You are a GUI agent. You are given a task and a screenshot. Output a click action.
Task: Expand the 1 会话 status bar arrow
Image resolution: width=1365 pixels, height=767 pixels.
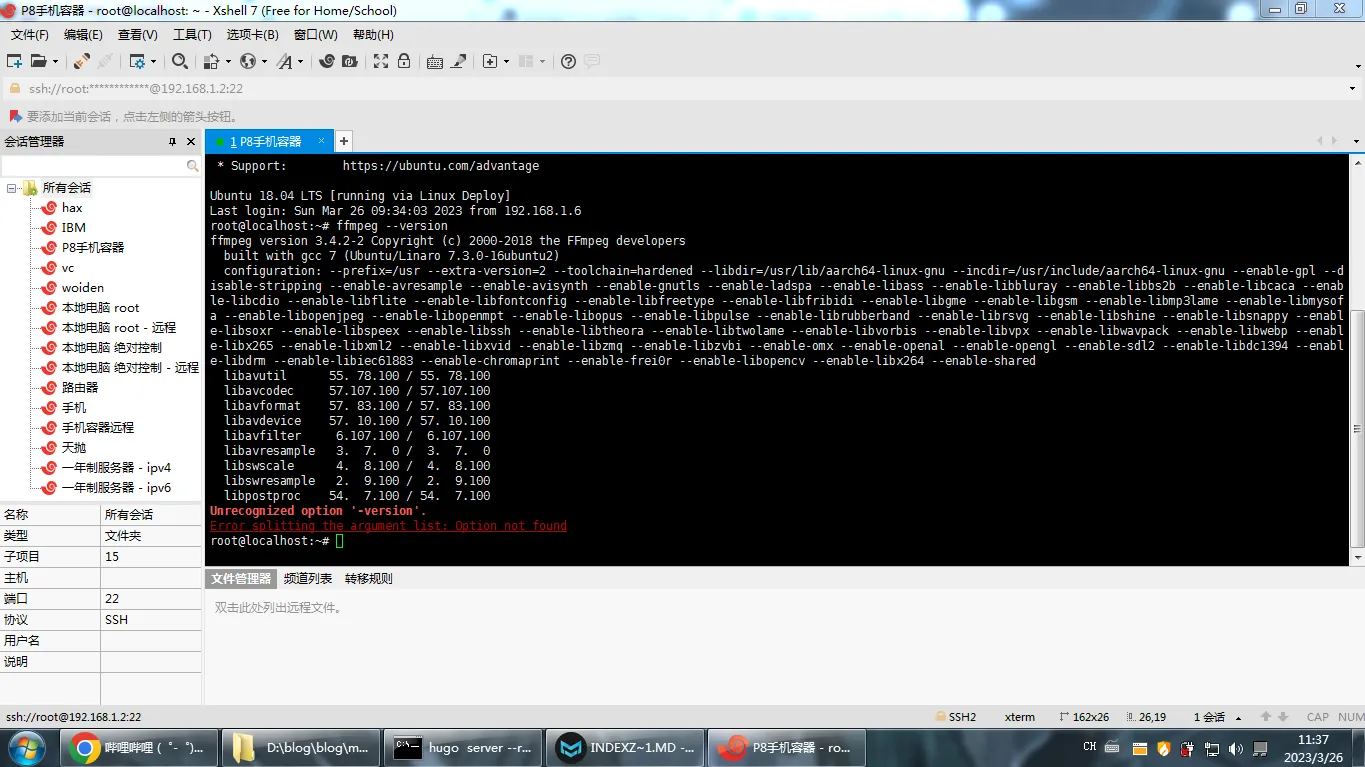1239,718
